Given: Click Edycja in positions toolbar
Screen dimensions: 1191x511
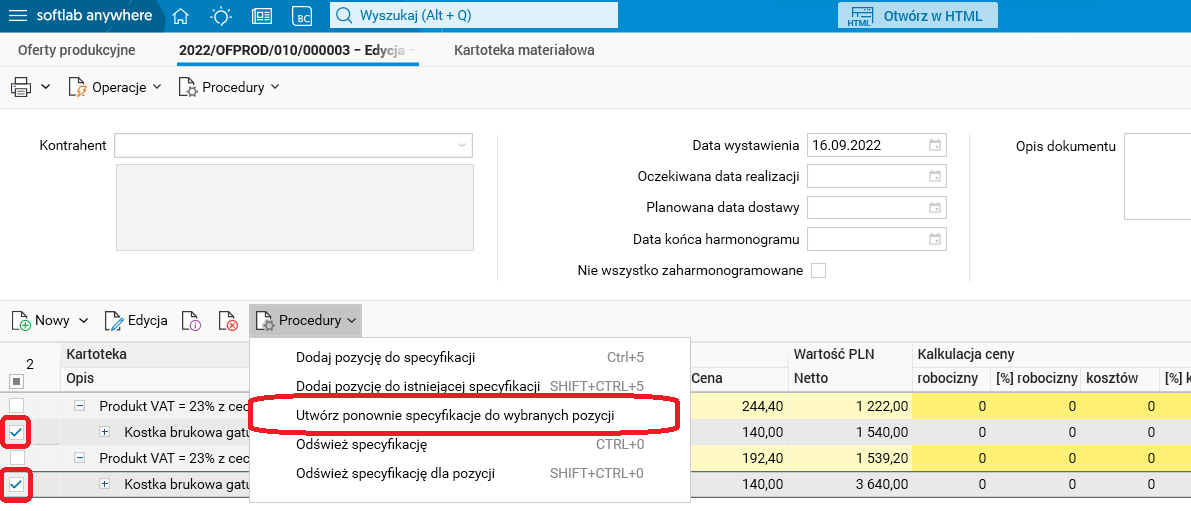Looking at the screenshot, I should (136, 320).
